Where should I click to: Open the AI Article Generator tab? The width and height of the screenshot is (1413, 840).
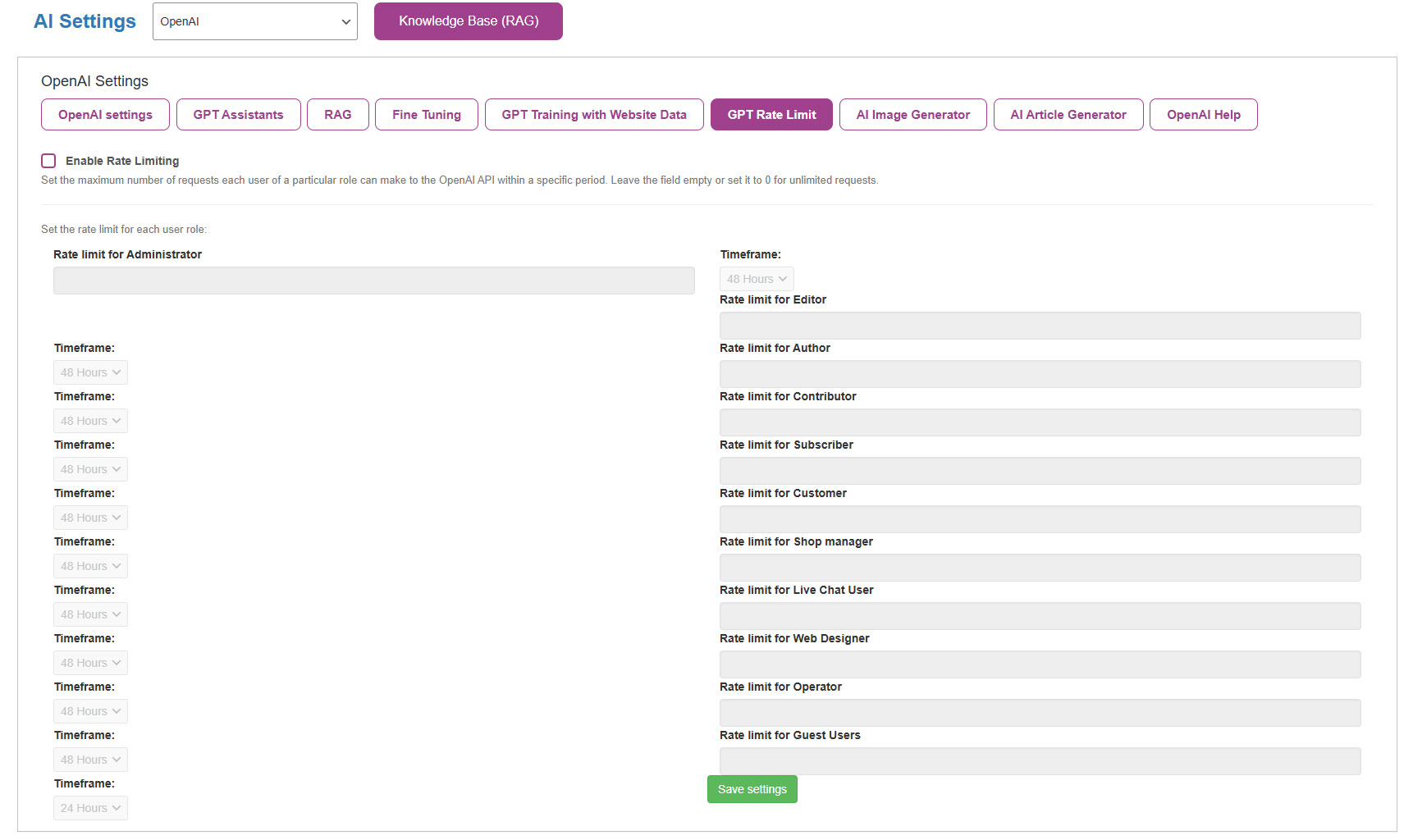pyautogui.click(x=1068, y=115)
